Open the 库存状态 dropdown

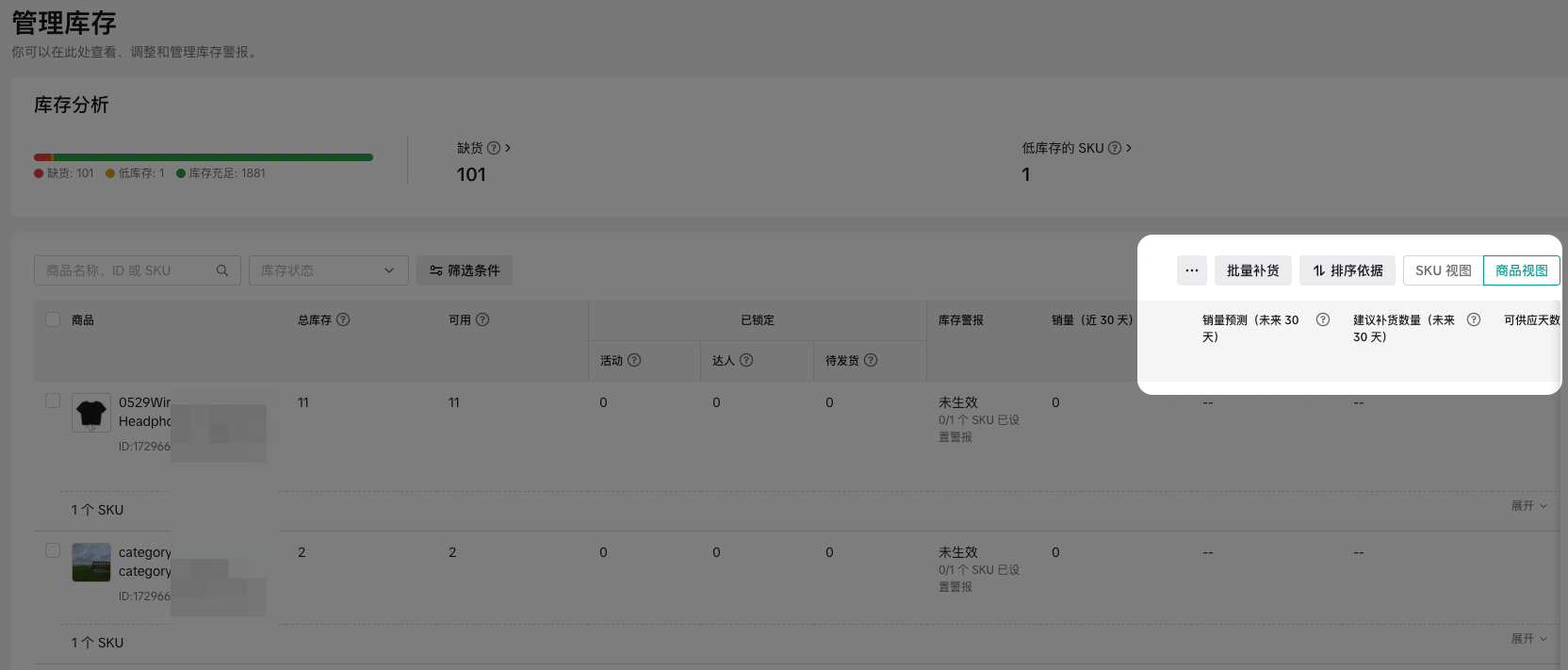tap(328, 270)
